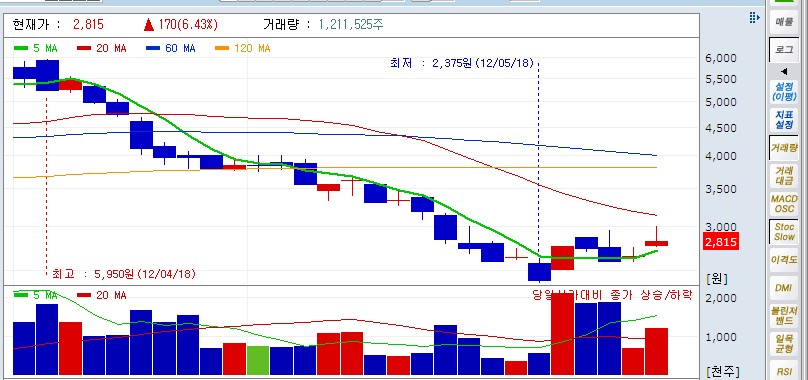
Task: Select the RSI indicator
Action: 784,370
